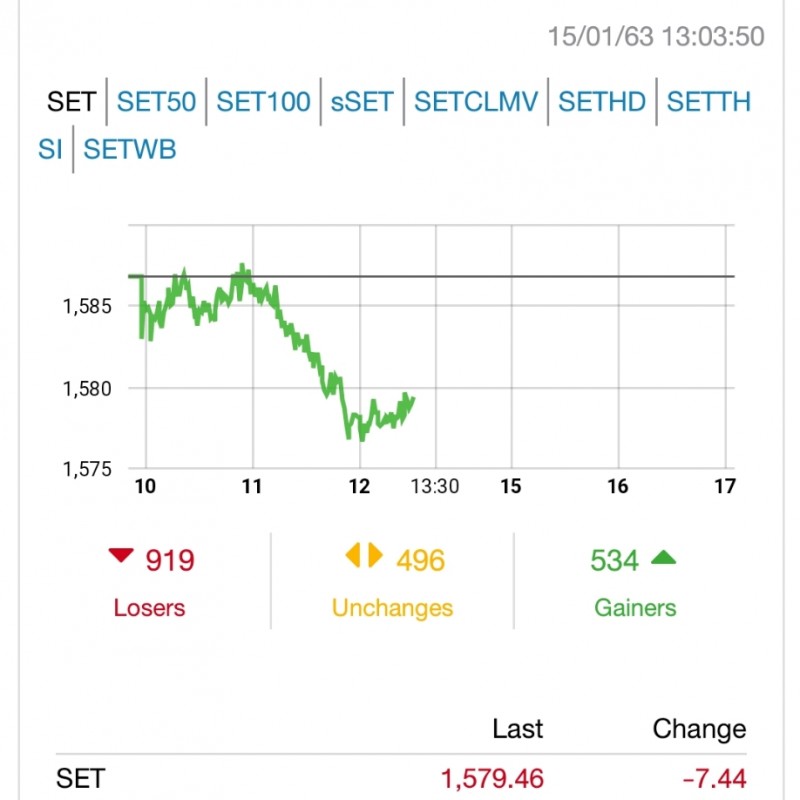Click the red Losers down-arrow icon
This screenshot has width=800, height=800.
(x=121, y=556)
